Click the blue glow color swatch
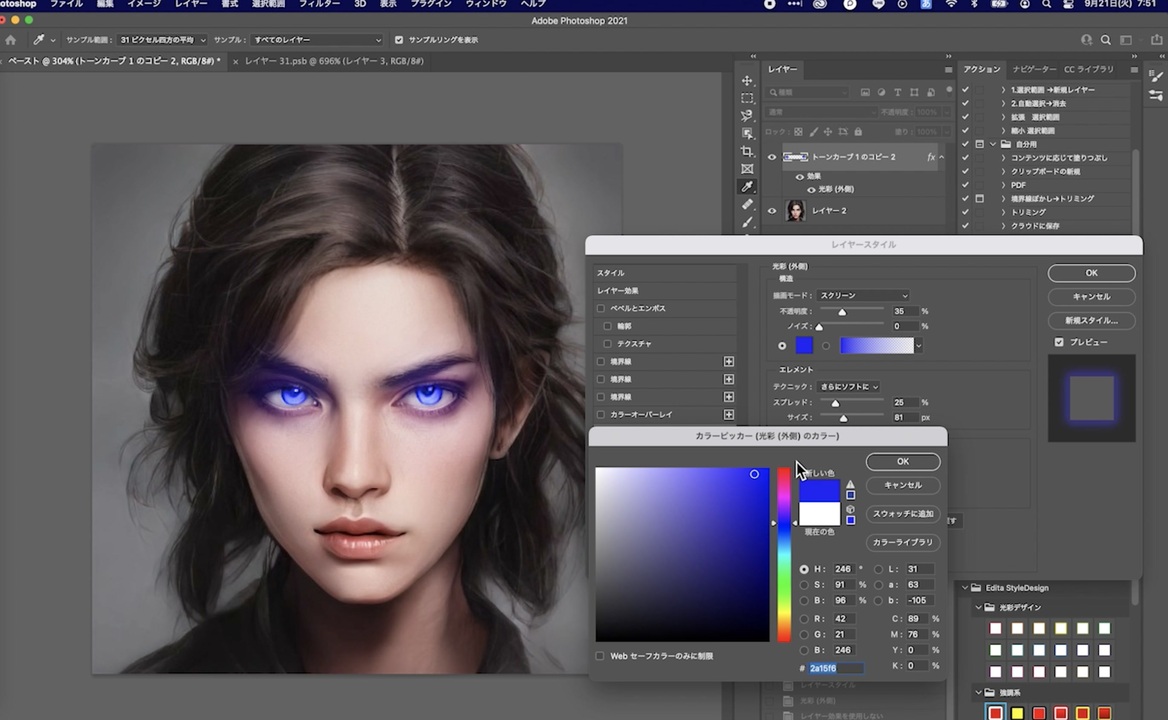The width and height of the screenshot is (1168, 720). pyautogui.click(x=804, y=346)
